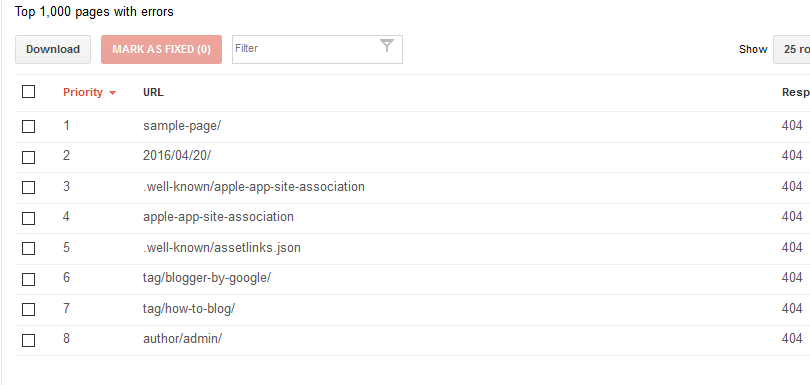This screenshot has width=810, height=385.
Task: Open the Show rows dropdown
Action: [791, 50]
